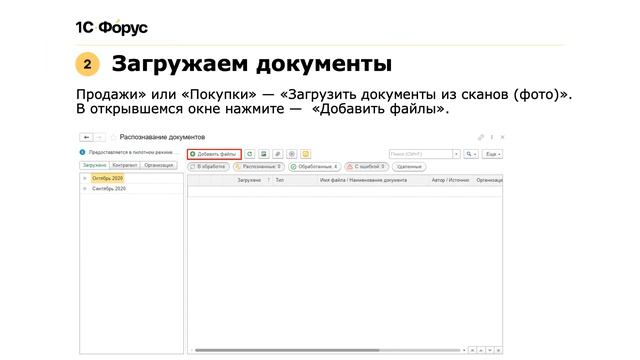Switch to the "Организация" tab
The image size is (640, 360).
click(x=159, y=165)
